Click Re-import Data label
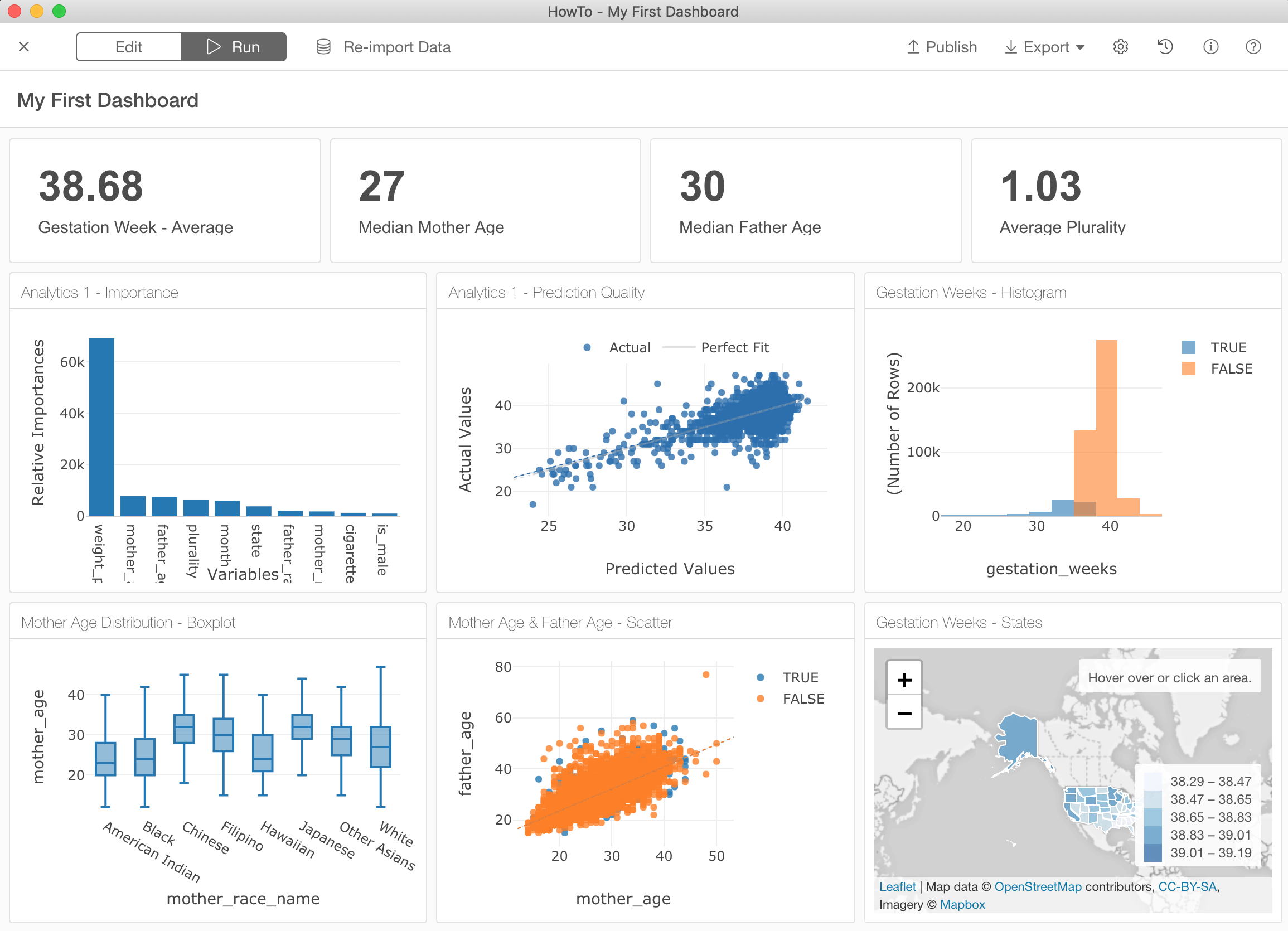Image resolution: width=1288 pixels, height=931 pixels. pyautogui.click(x=397, y=47)
